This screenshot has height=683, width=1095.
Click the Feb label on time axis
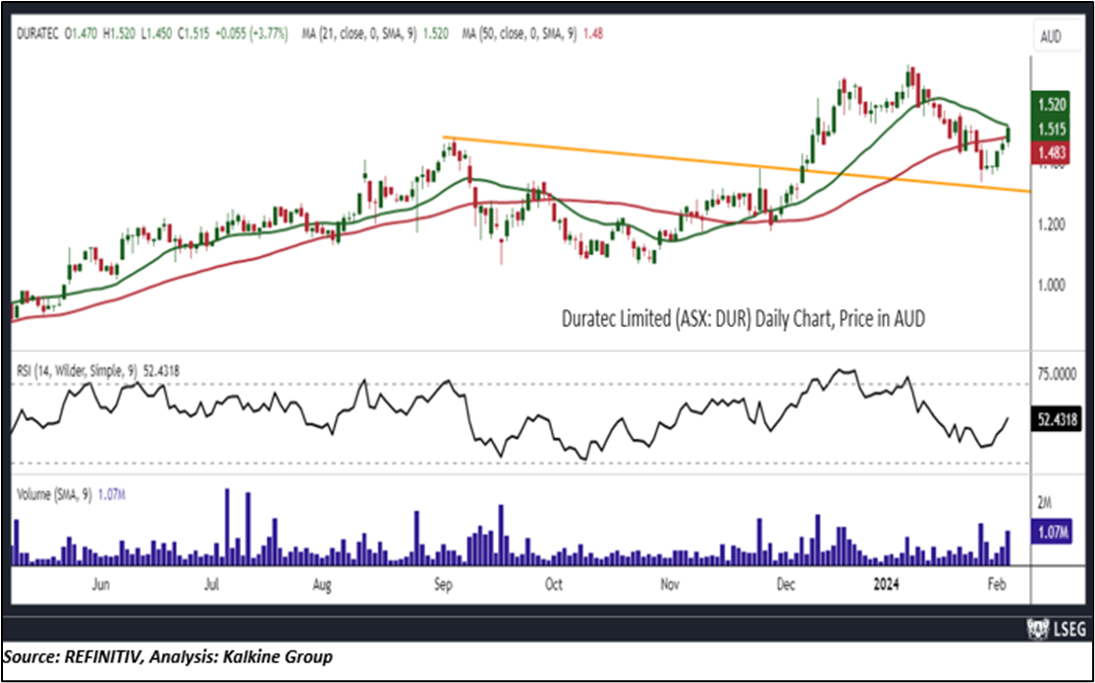point(999,584)
